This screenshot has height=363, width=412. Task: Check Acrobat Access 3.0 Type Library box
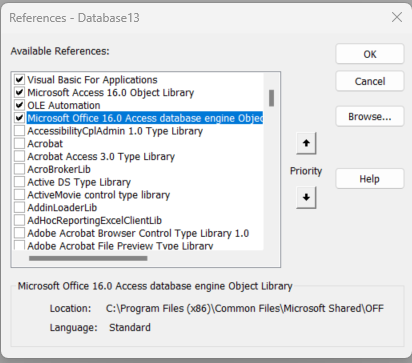coord(19,156)
